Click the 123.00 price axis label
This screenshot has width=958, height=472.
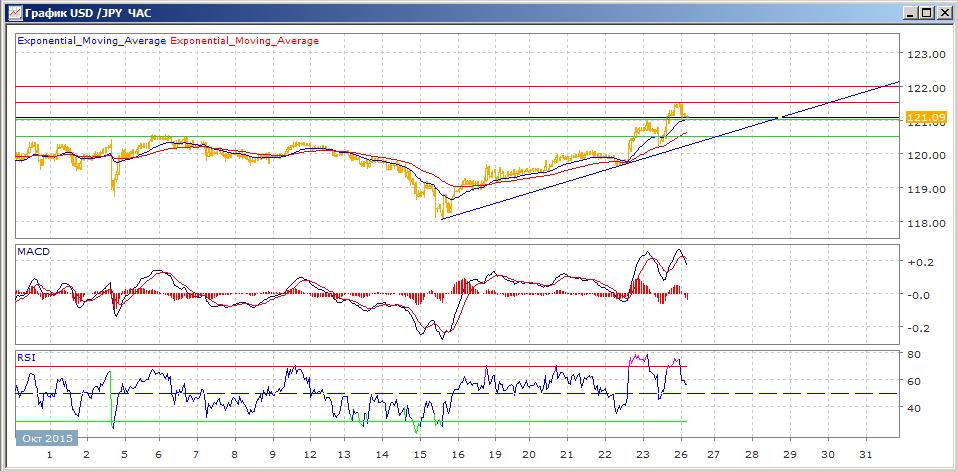point(926,54)
